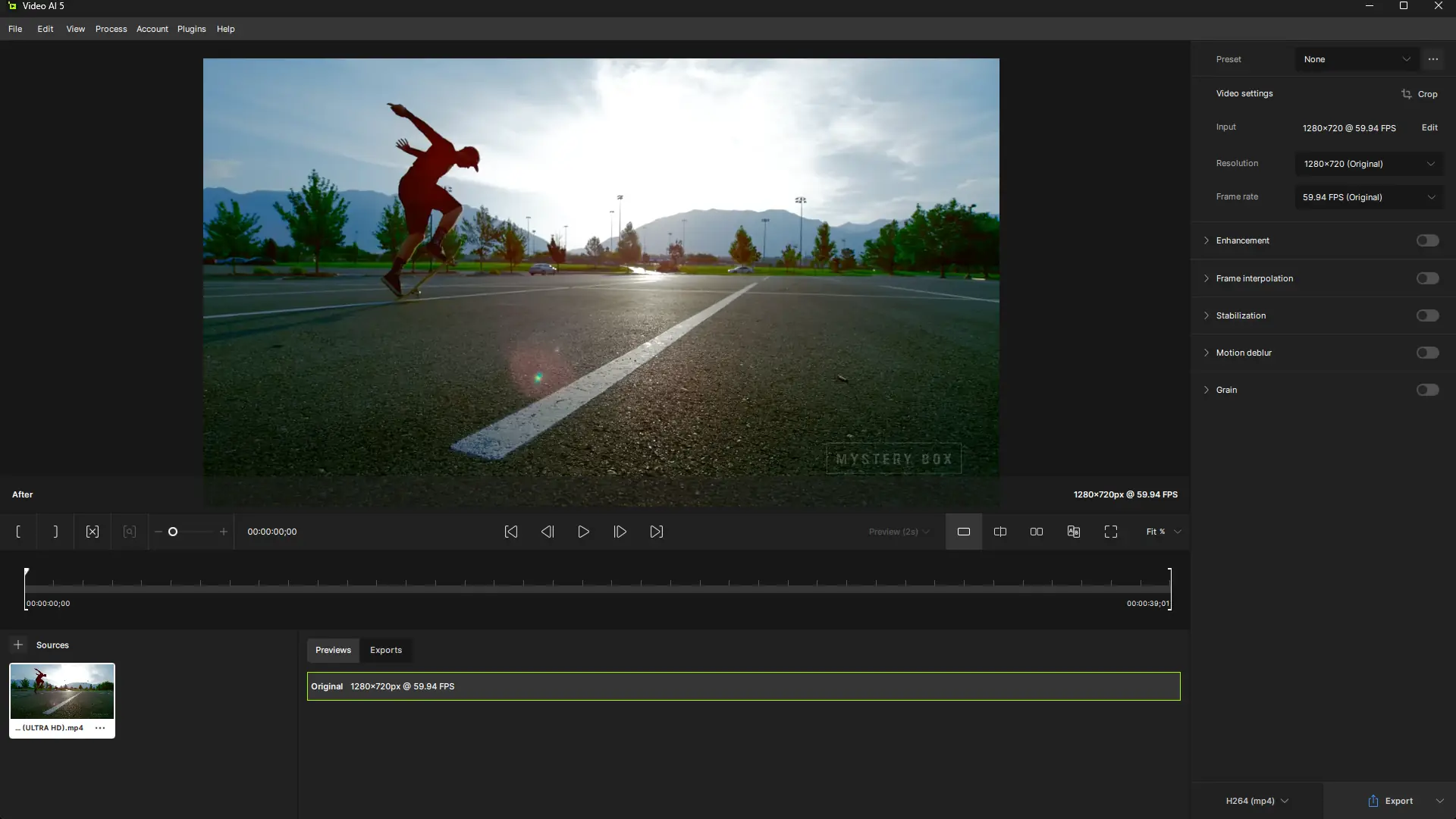Viewport: 1456px width, 819px height.
Task: Enable the Stabilization switch
Action: 1427,315
